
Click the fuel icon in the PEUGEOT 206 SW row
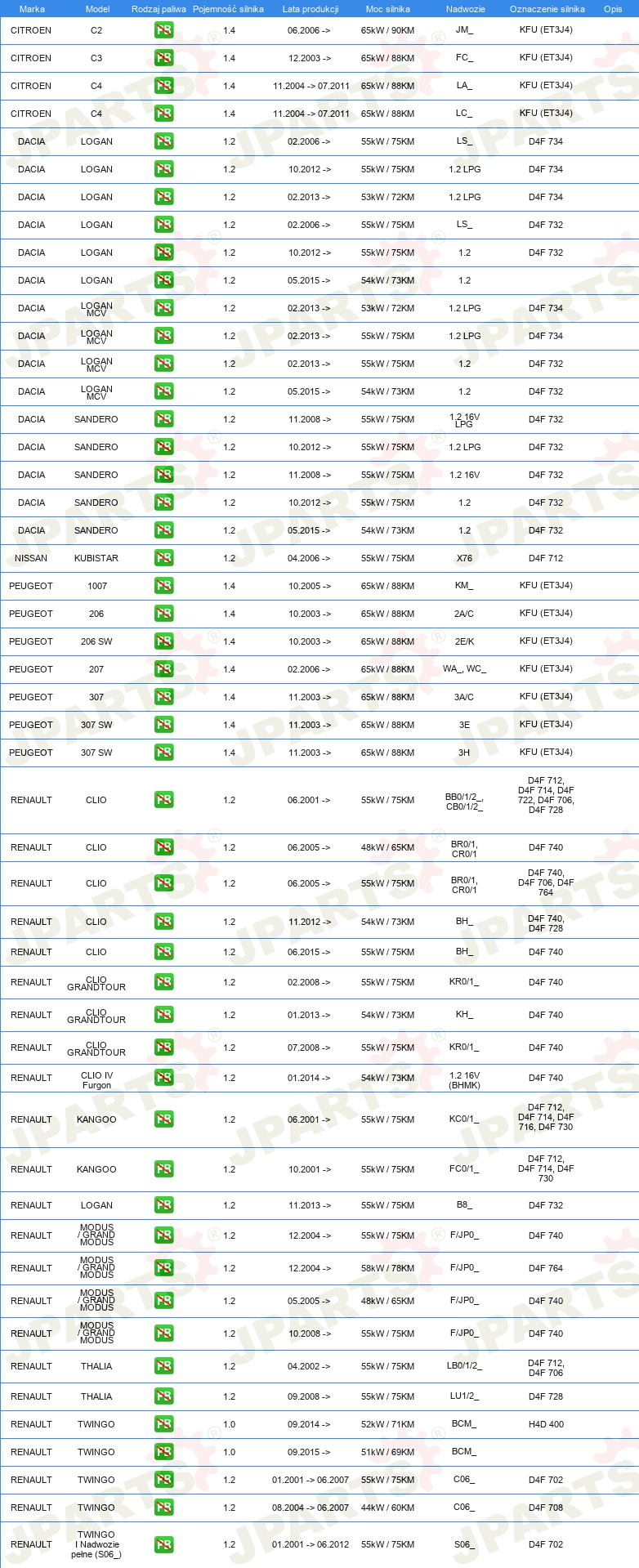point(164,641)
